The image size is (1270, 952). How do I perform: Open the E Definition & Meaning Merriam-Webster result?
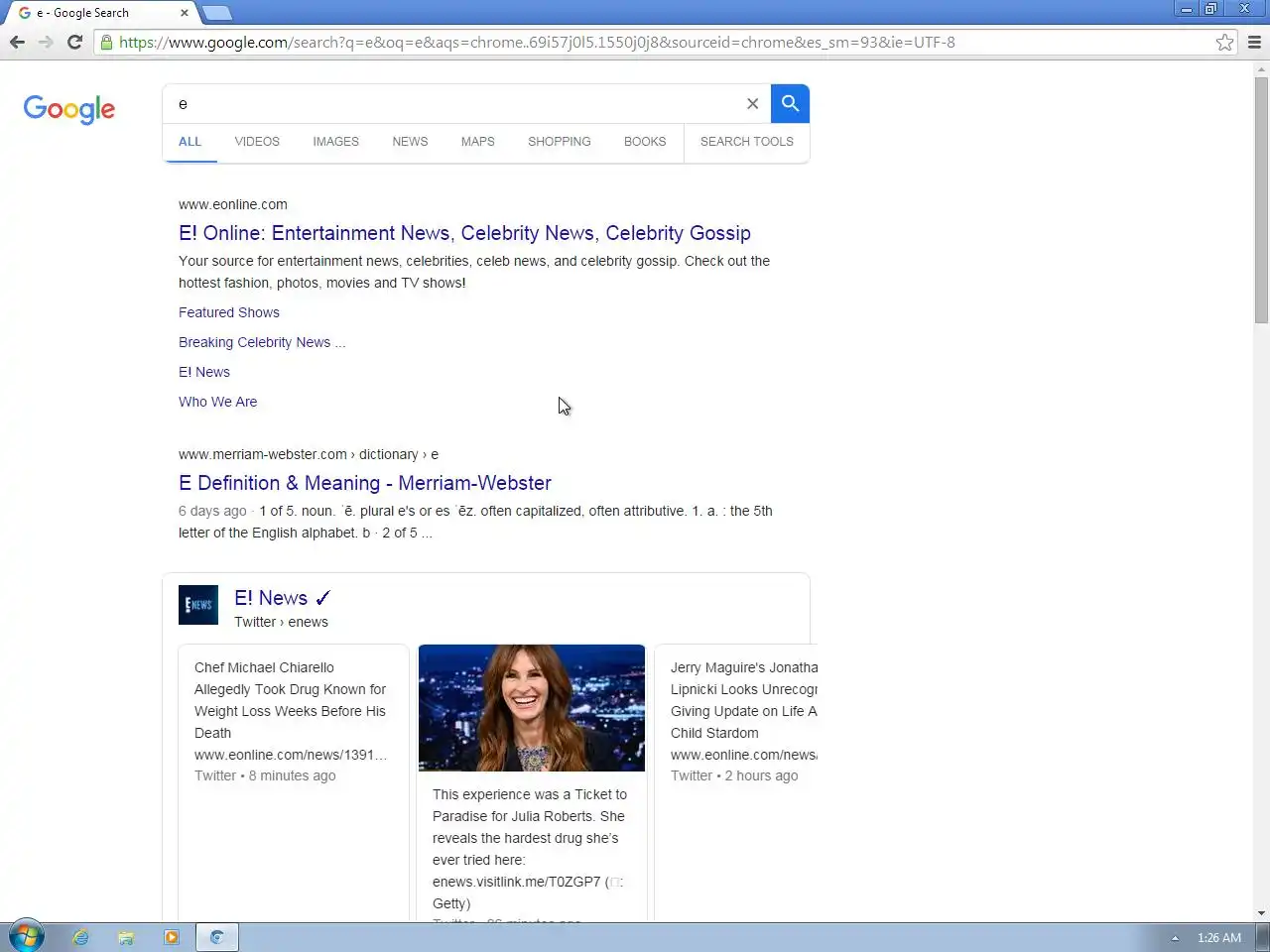[365, 483]
